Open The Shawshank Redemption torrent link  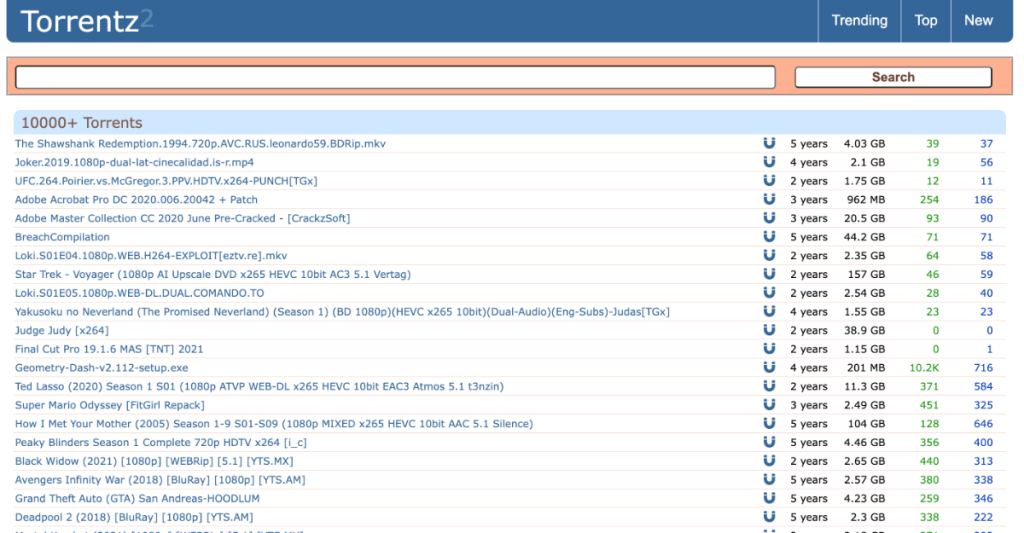click(x=200, y=144)
